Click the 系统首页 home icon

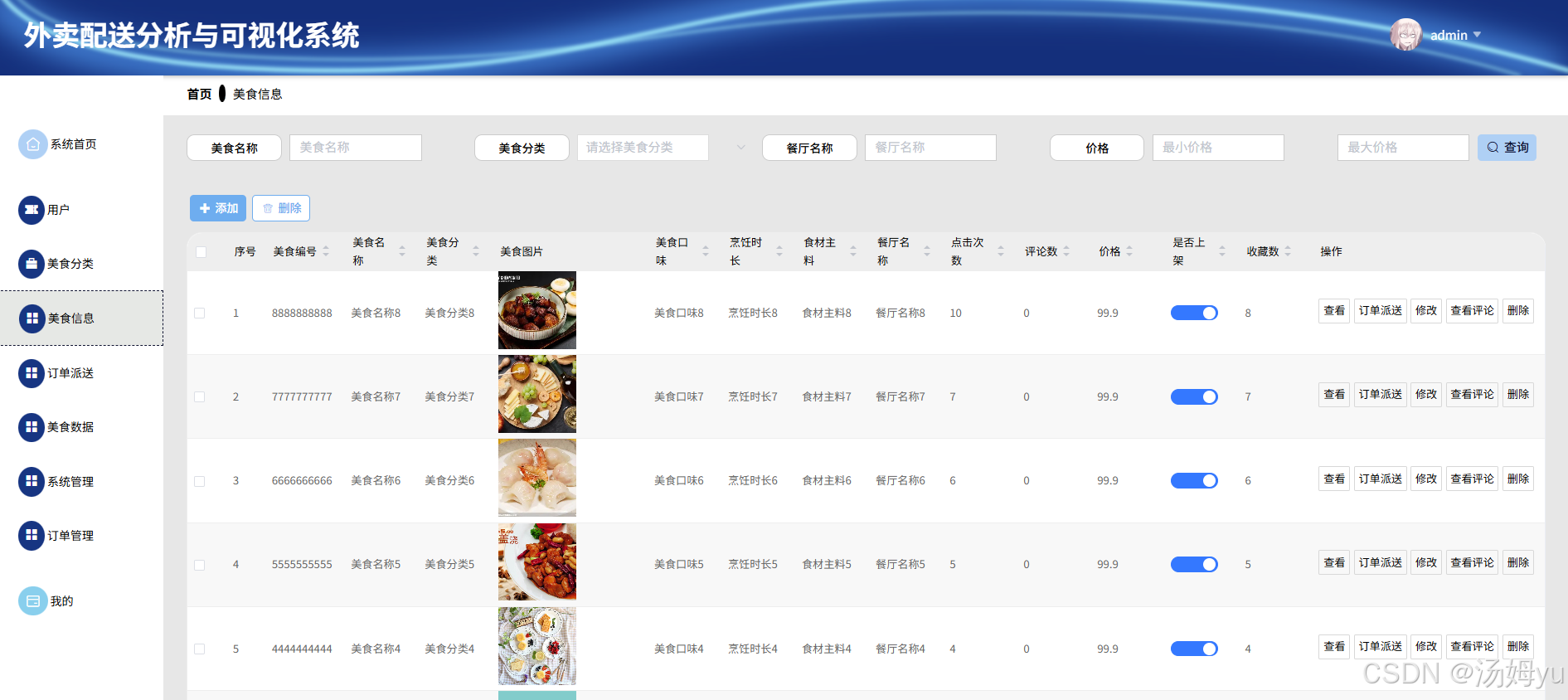click(x=32, y=144)
